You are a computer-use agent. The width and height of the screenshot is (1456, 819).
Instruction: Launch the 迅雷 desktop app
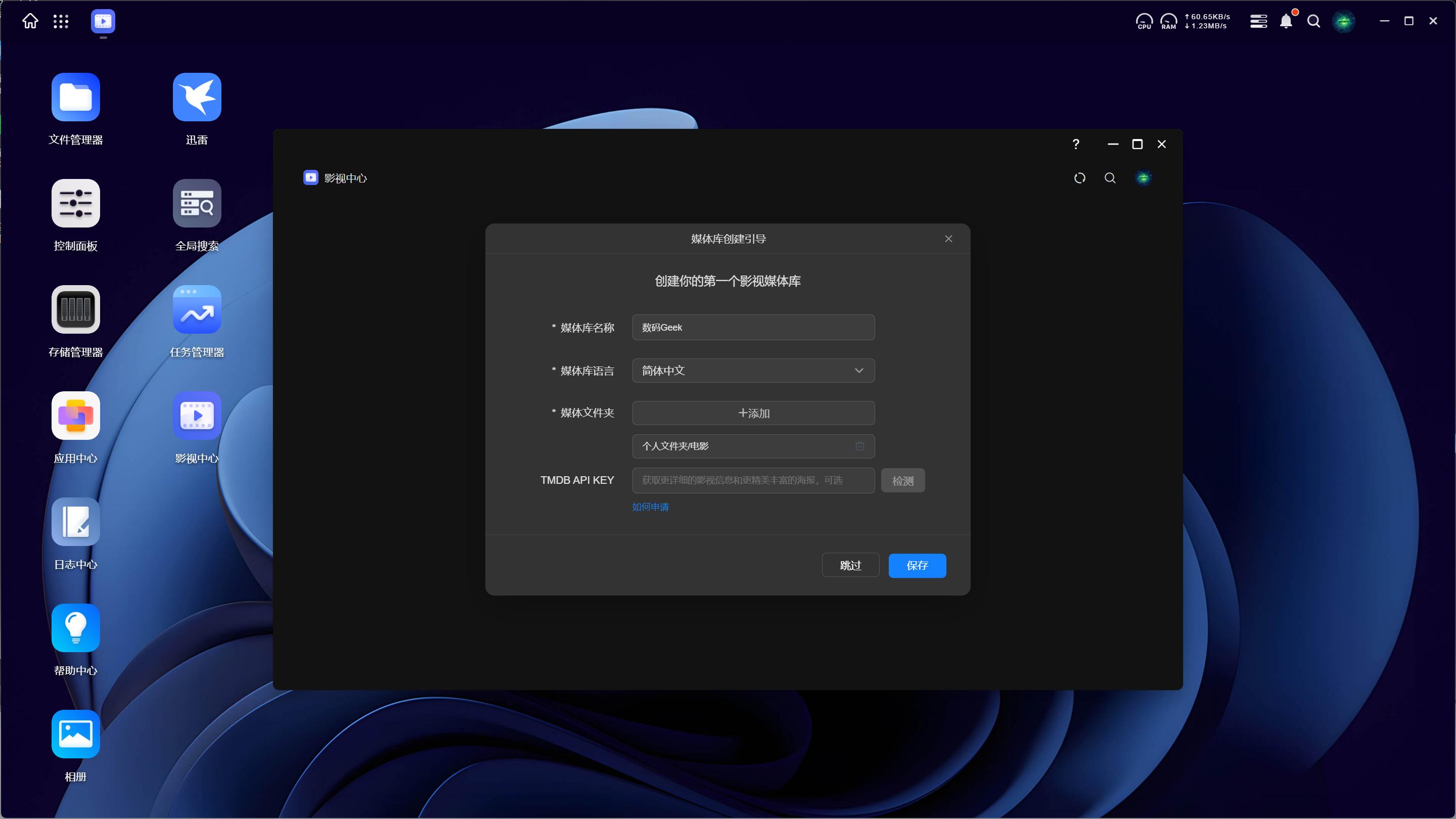click(x=197, y=97)
